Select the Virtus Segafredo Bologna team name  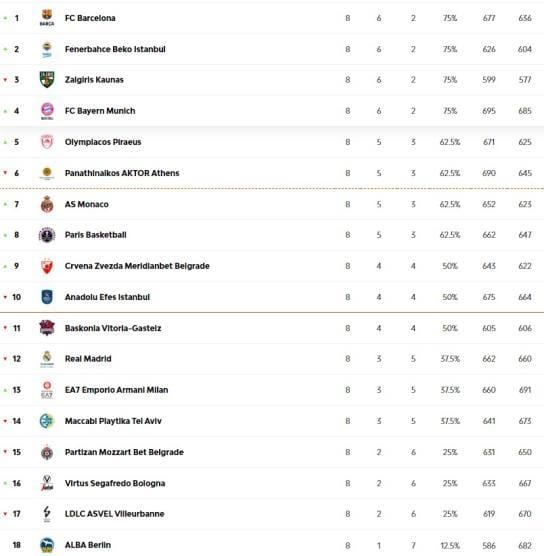click(x=115, y=483)
